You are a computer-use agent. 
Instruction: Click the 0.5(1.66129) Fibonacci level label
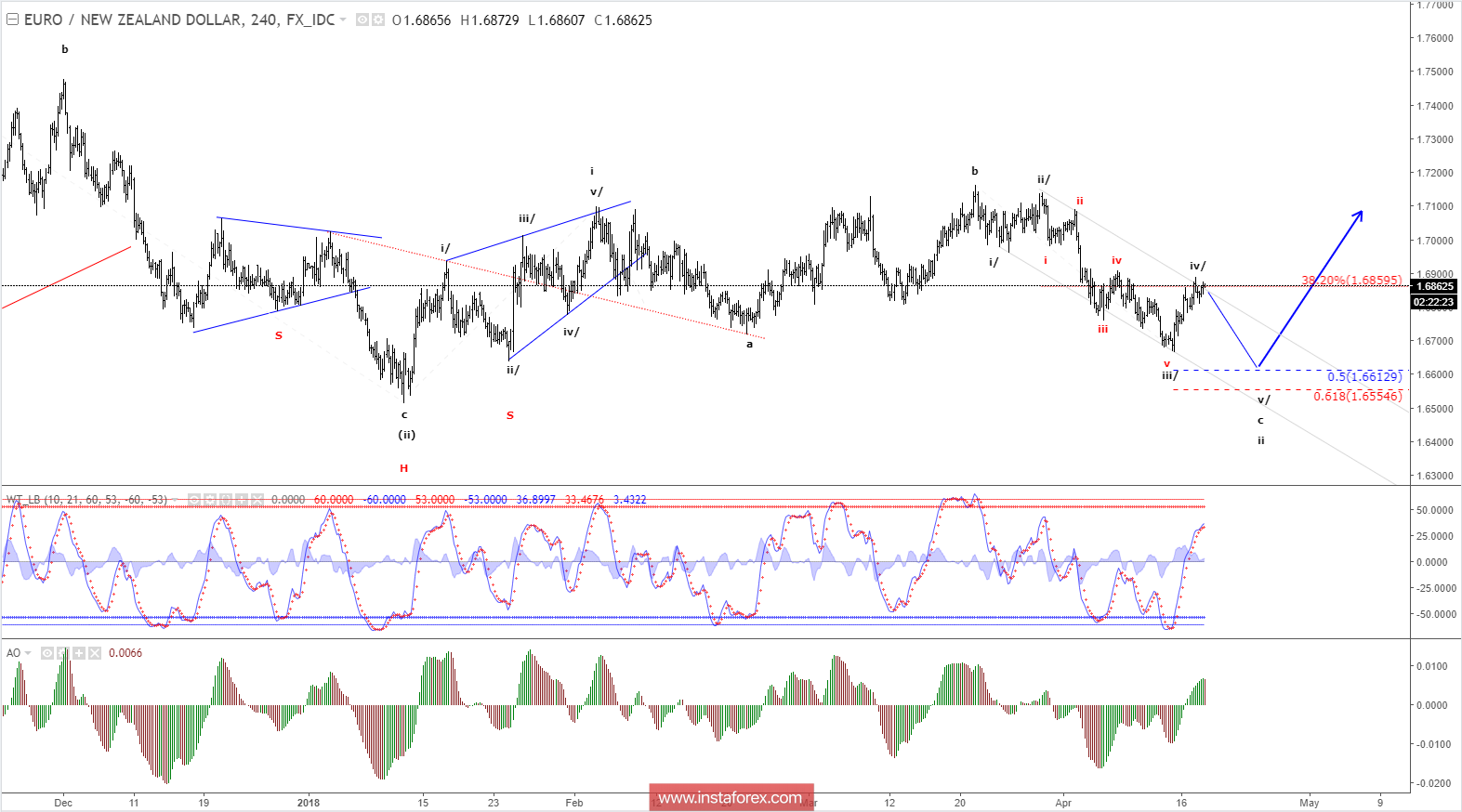(x=1364, y=376)
